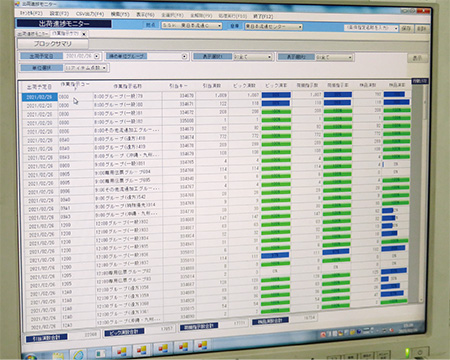Open Internet Explorer from the taskbar
Viewport: 450px width, 360px height.
pyautogui.click(x=79, y=354)
